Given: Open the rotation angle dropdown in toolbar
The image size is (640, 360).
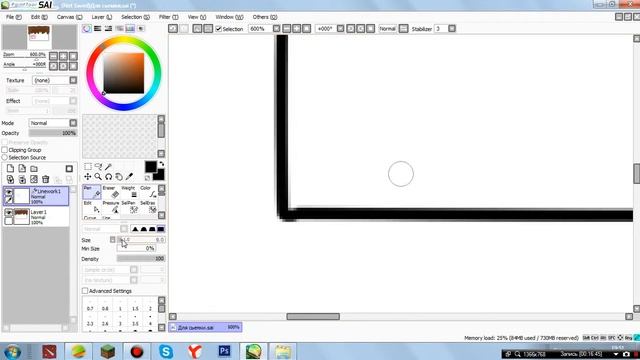Looking at the screenshot, I should point(340,29).
